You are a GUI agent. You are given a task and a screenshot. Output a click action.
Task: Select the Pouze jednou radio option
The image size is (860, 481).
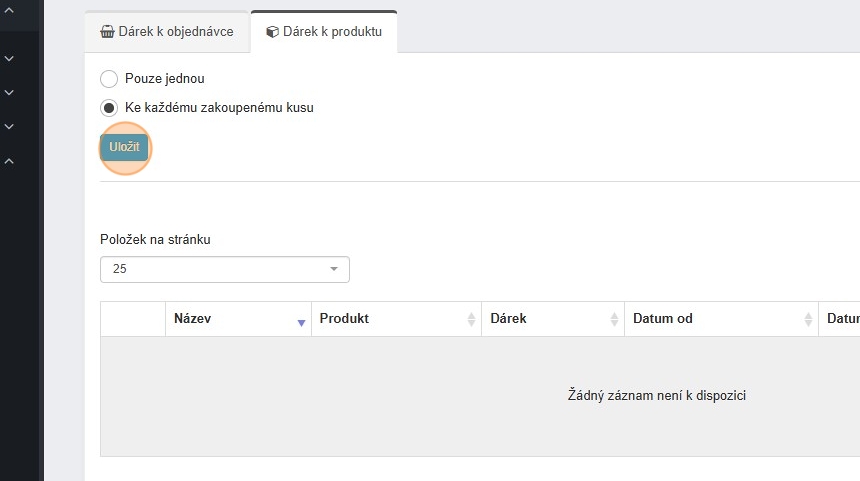[x=109, y=79]
